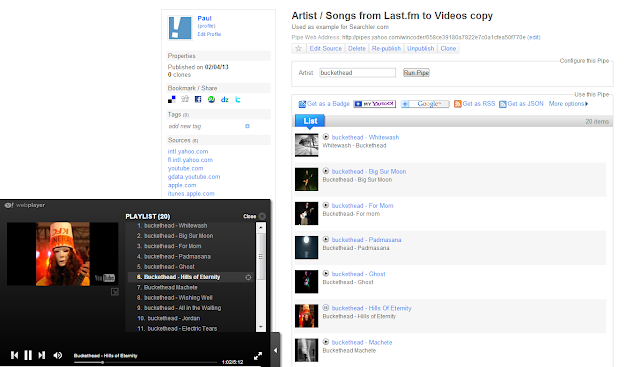This screenshot has width=640, height=367.
Task: Open the Edit Source link
Action: point(325,49)
